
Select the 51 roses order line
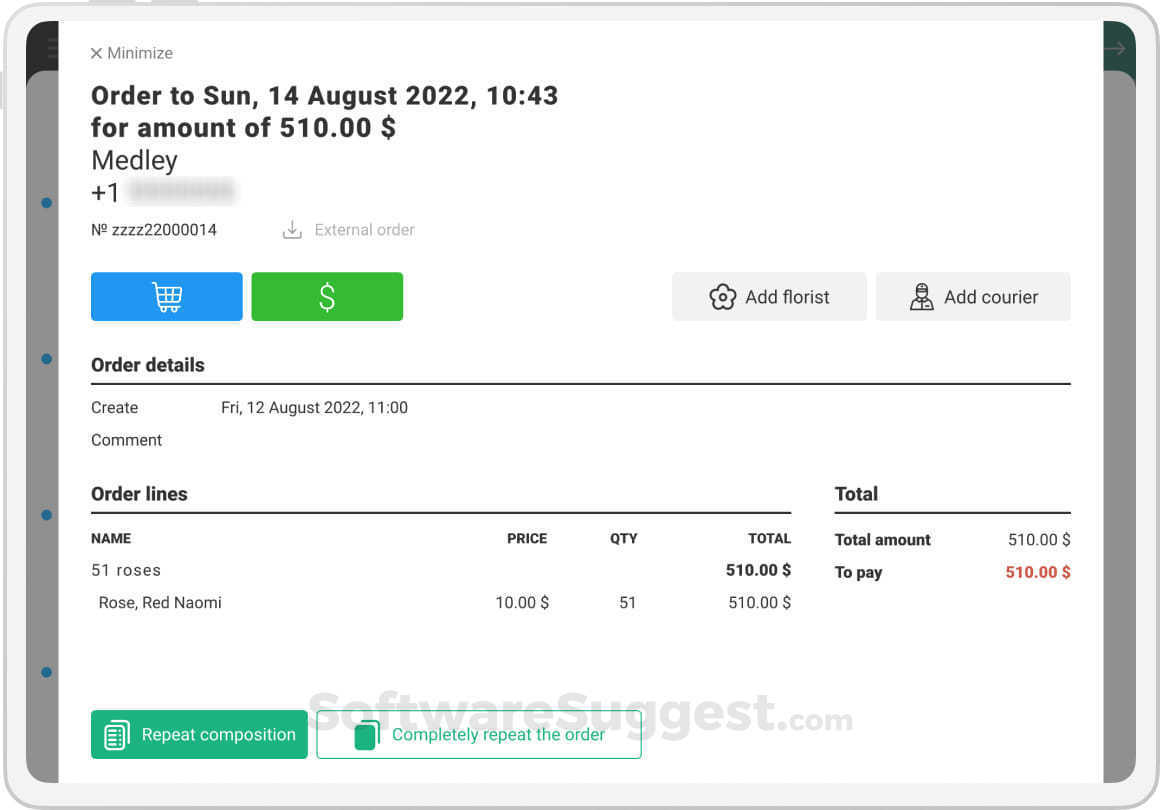coord(126,570)
